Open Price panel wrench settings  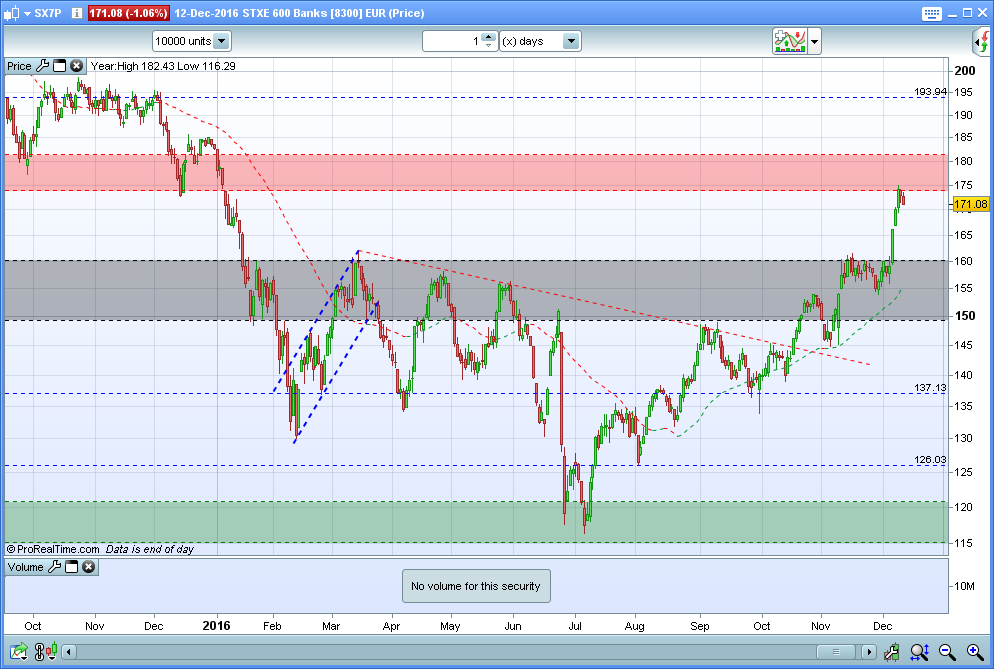[x=42, y=66]
